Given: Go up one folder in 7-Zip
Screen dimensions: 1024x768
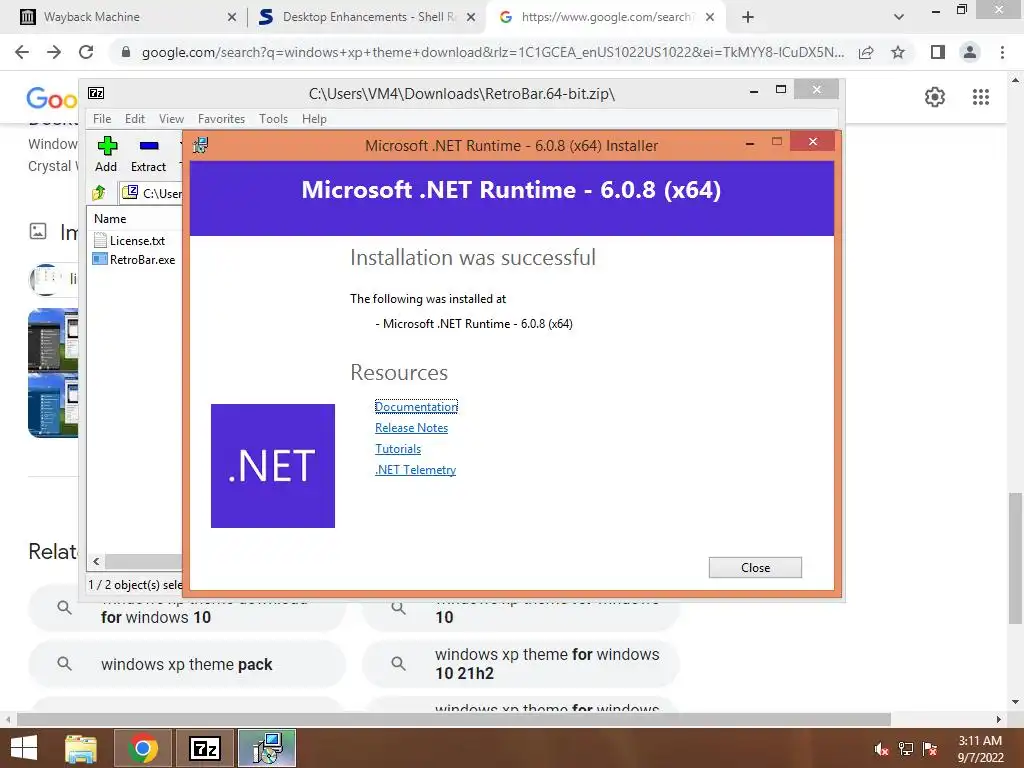Looking at the screenshot, I should pyautogui.click(x=99, y=193).
